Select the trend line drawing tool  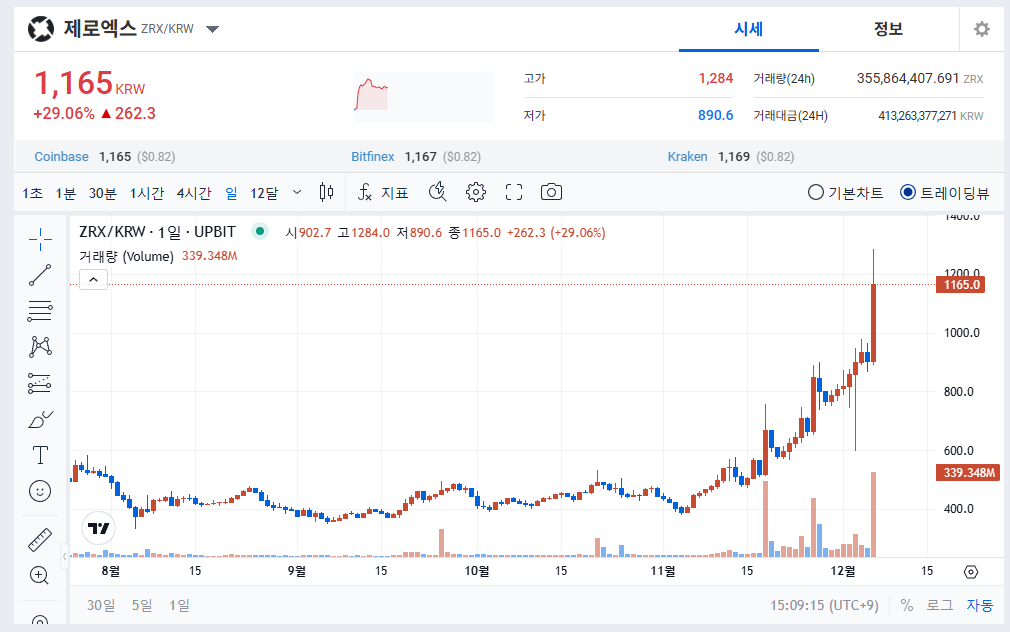(40, 275)
